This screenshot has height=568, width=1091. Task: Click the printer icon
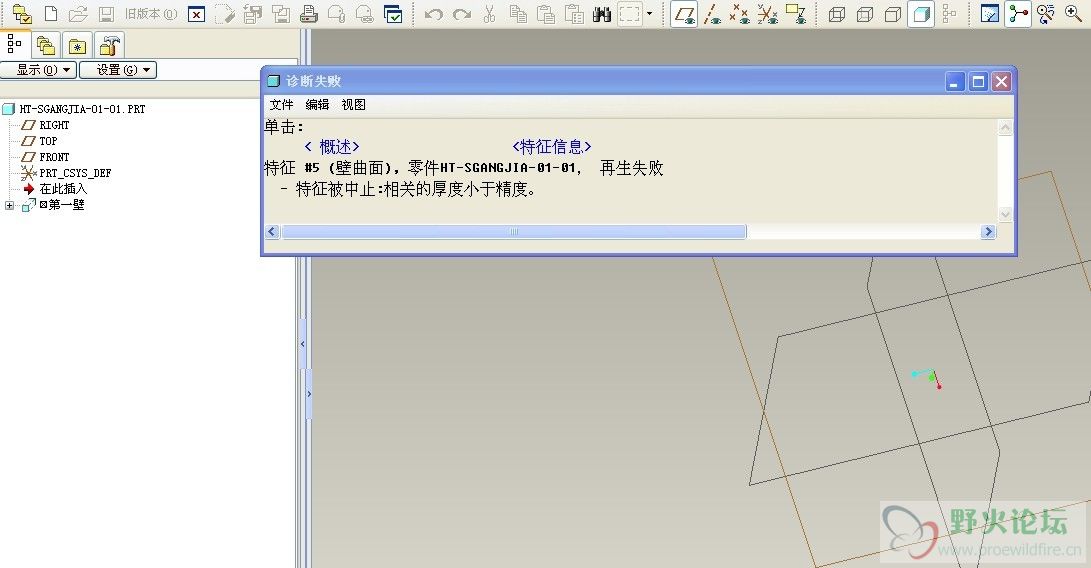point(309,14)
